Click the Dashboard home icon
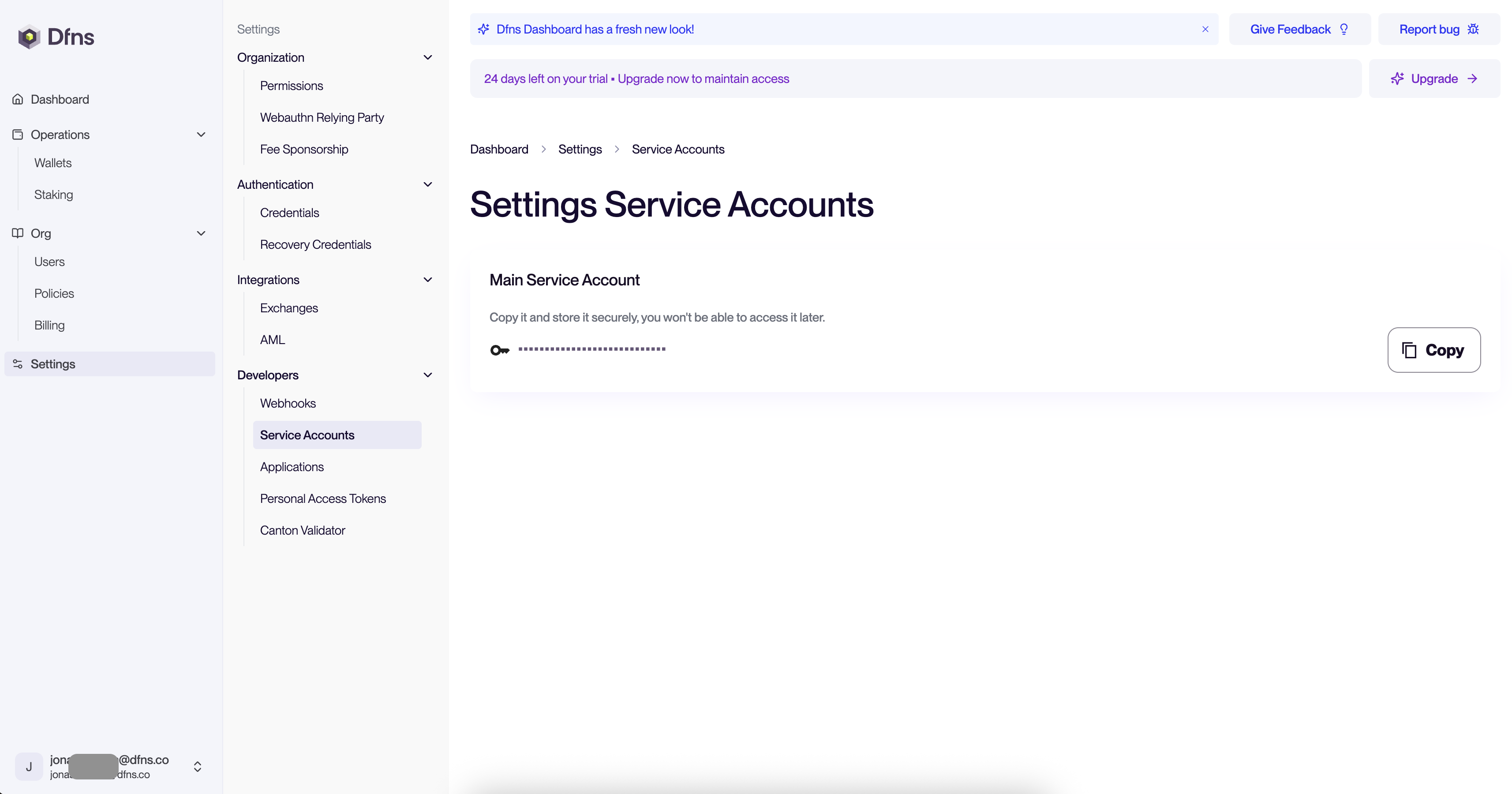This screenshot has width=1512, height=794. pos(18,99)
